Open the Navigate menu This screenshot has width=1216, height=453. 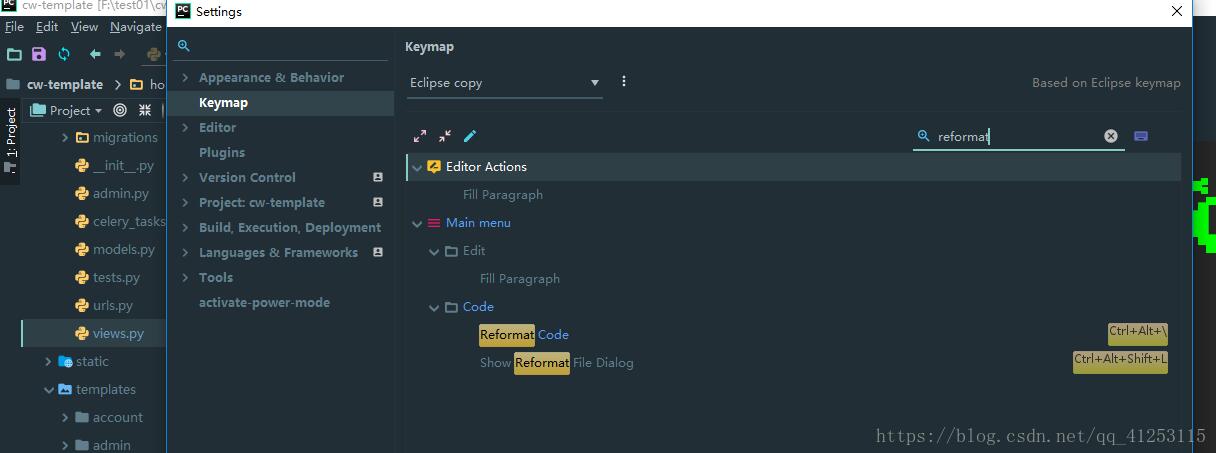coord(135,27)
